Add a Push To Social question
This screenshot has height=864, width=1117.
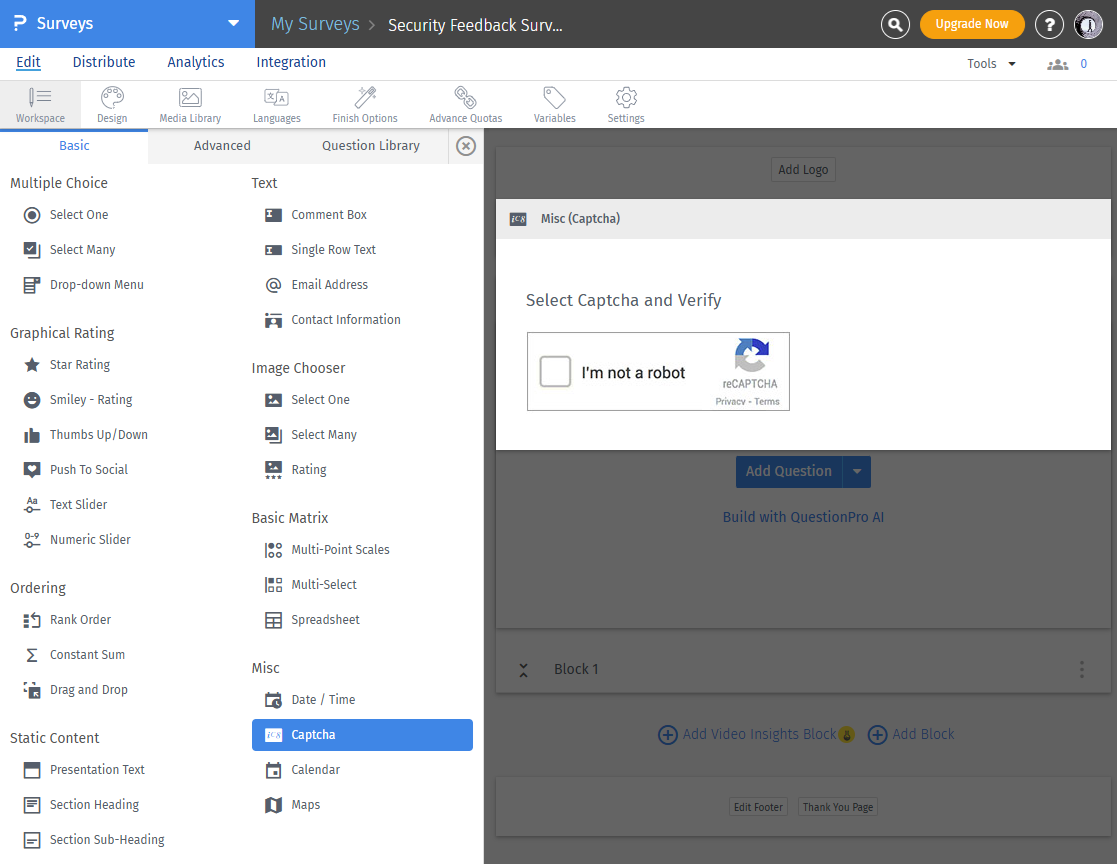76,469
